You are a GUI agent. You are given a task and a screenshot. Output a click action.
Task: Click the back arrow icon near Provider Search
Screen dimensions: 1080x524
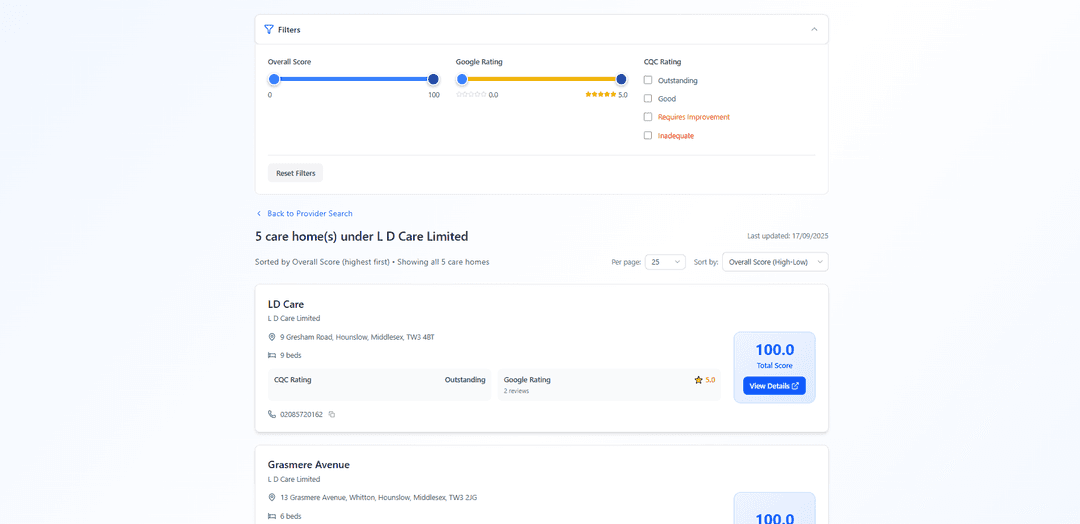coord(259,213)
